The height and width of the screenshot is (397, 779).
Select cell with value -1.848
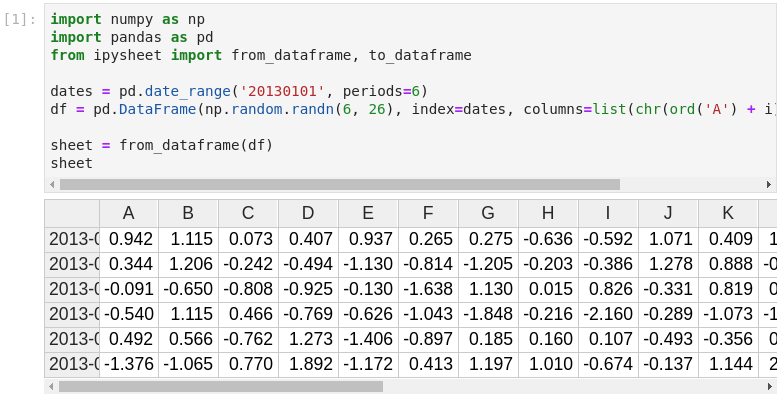point(488,315)
